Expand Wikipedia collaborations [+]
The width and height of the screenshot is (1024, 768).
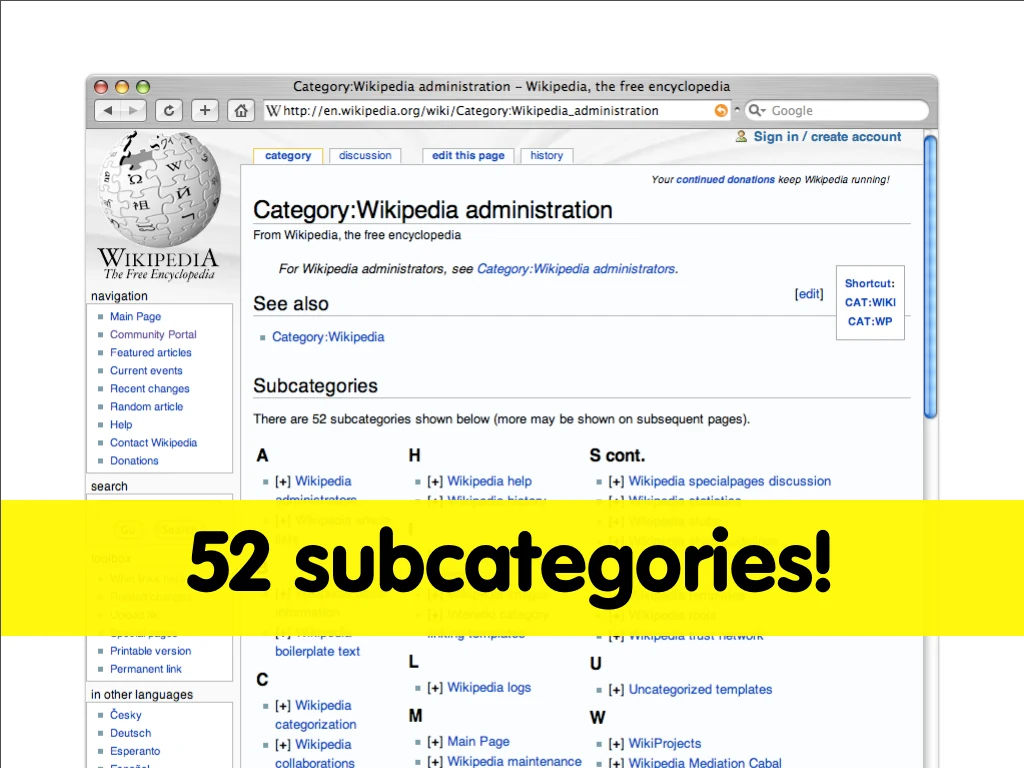coord(283,745)
